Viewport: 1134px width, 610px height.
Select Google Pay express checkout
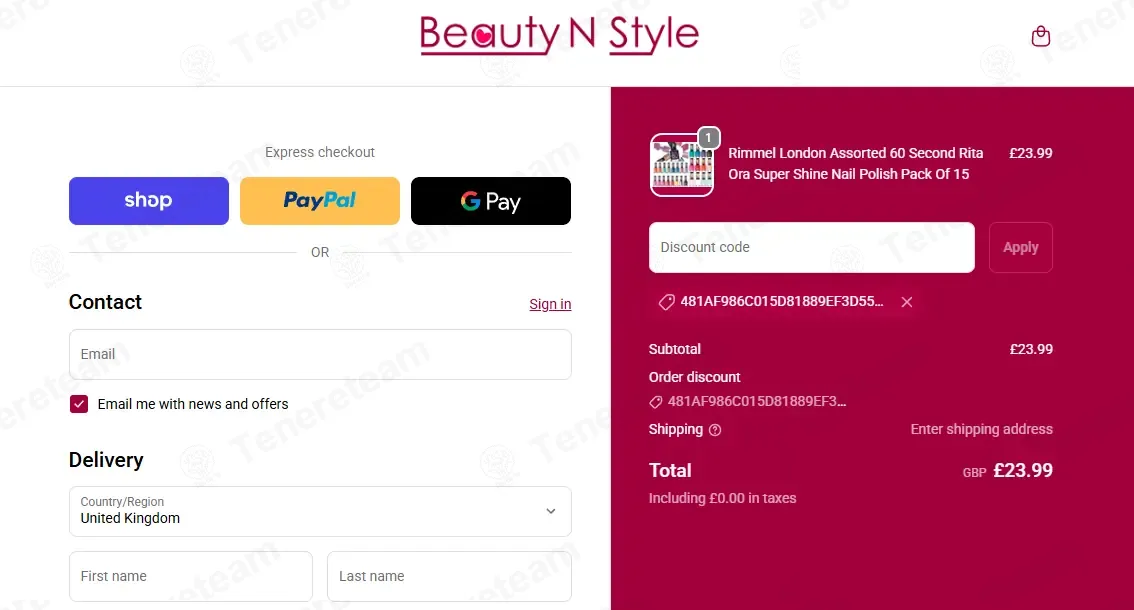coord(490,200)
